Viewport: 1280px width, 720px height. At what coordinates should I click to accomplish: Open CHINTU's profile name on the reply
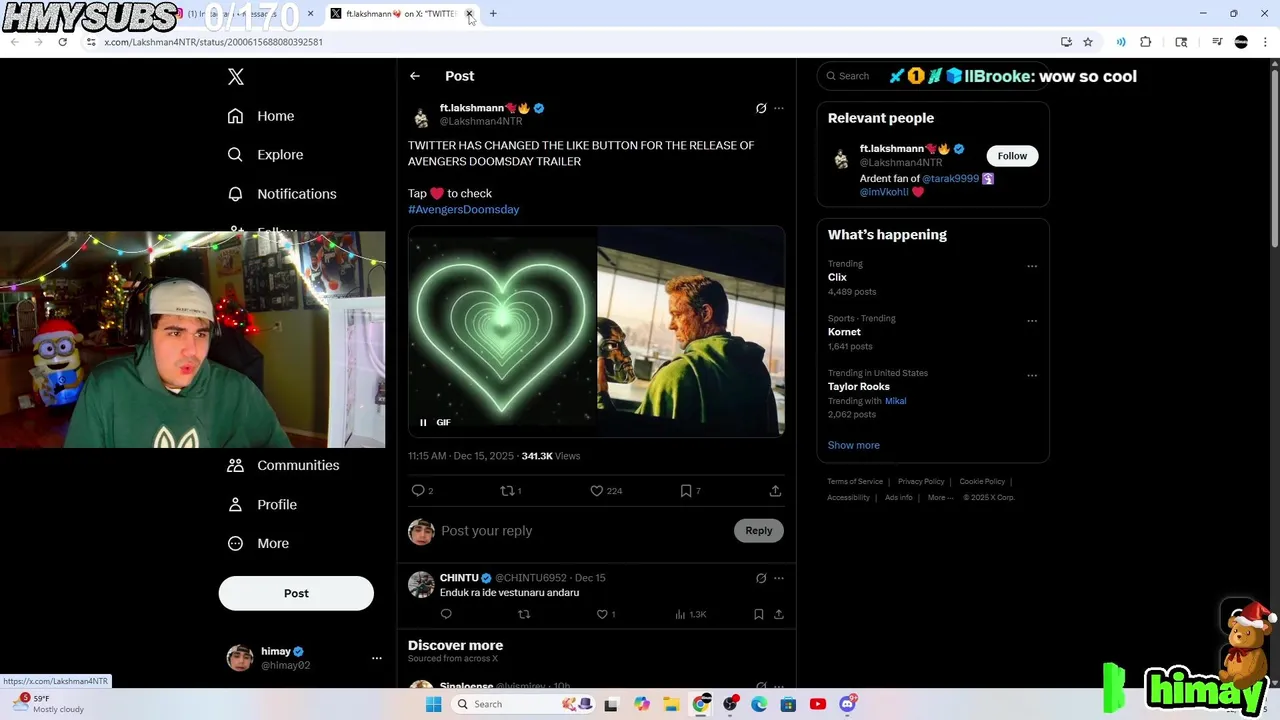459,578
